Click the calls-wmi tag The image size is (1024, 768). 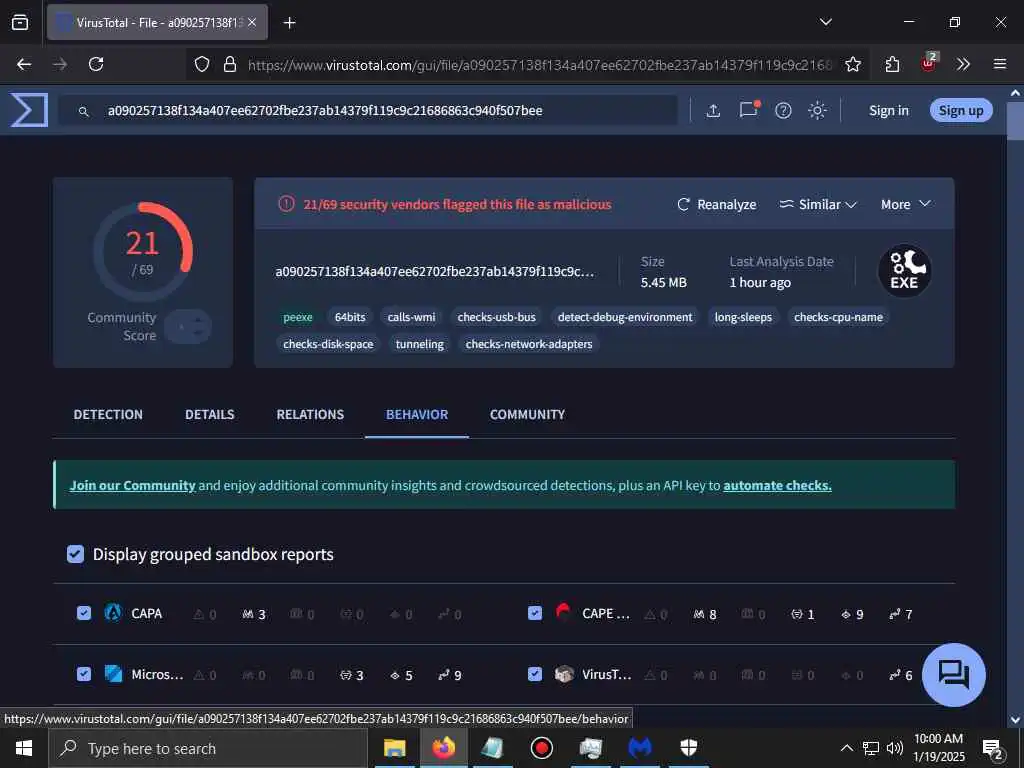pyautogui.click(x=411, y=317)
